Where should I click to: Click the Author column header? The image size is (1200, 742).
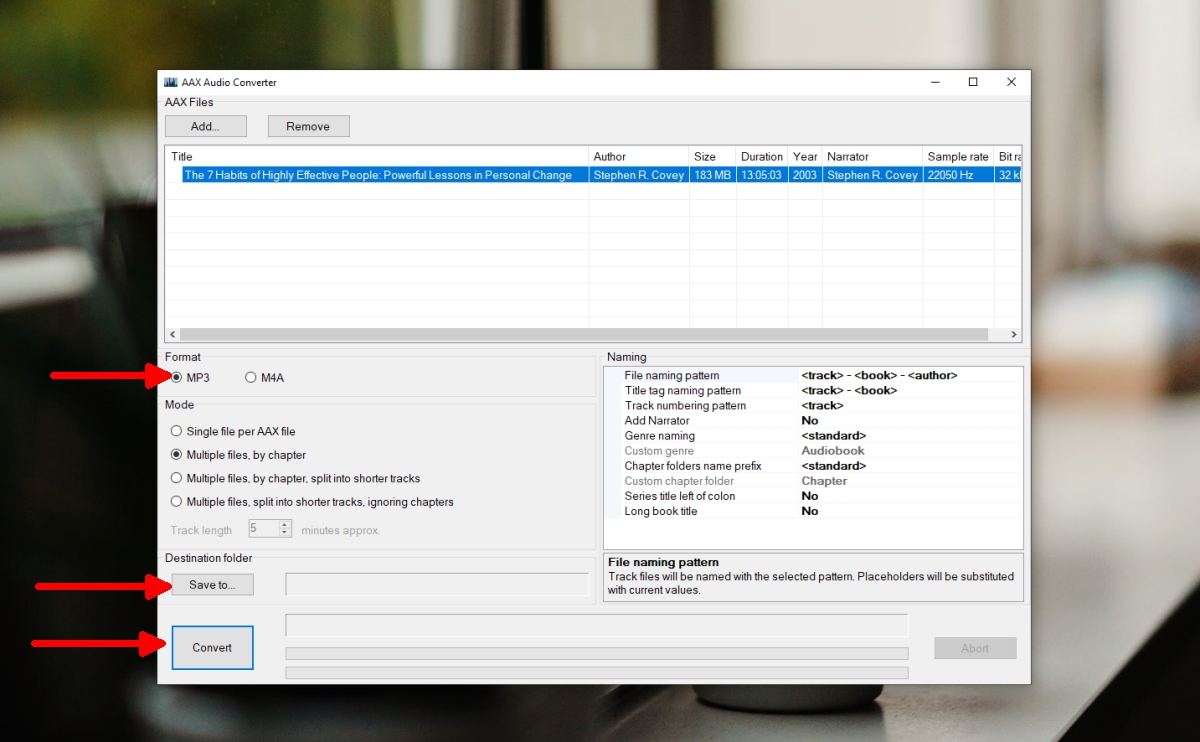point(639,156)
